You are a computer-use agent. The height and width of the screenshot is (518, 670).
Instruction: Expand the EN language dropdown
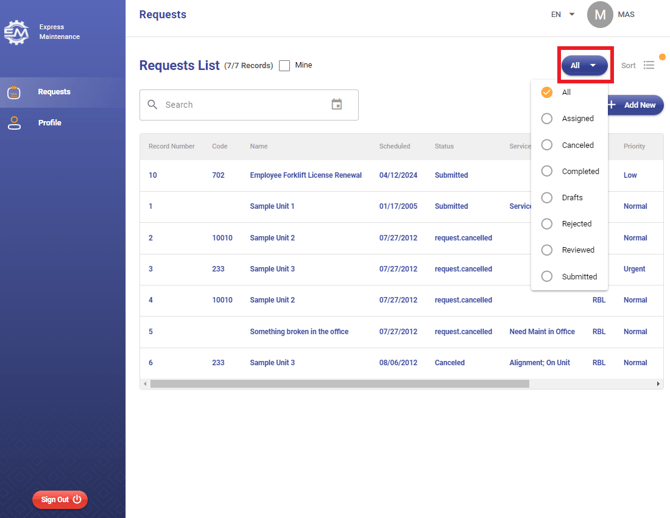(x=563, y=15)
